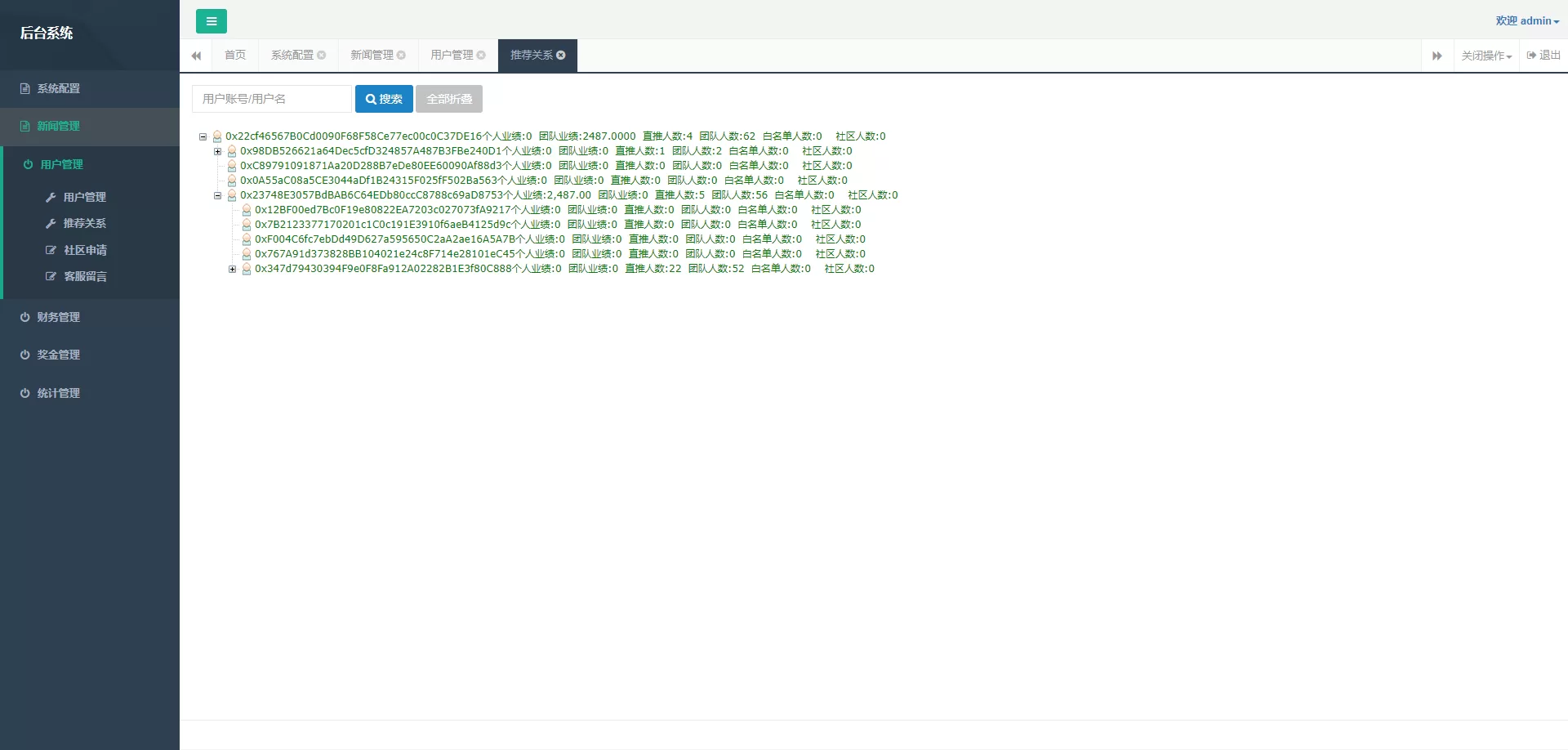Viewport: 1568px width, 750px height.
Task: Close the 用户管理 tab
Action: point(481,56)
